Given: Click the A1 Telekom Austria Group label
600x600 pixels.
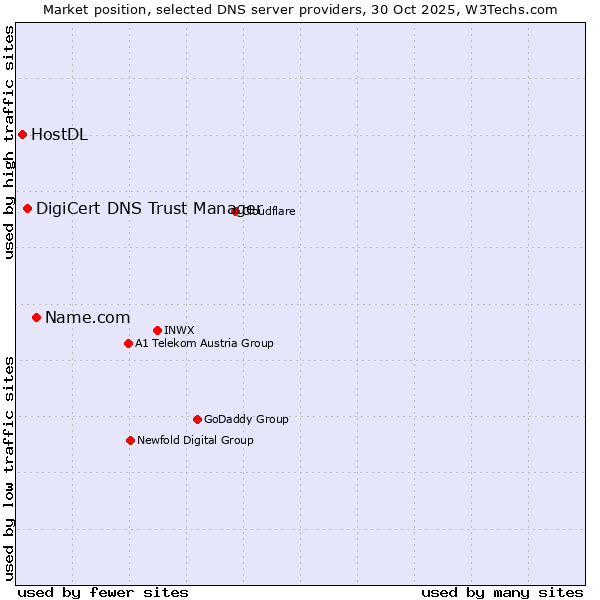Looking at the screenshot, I should point(204,344).
